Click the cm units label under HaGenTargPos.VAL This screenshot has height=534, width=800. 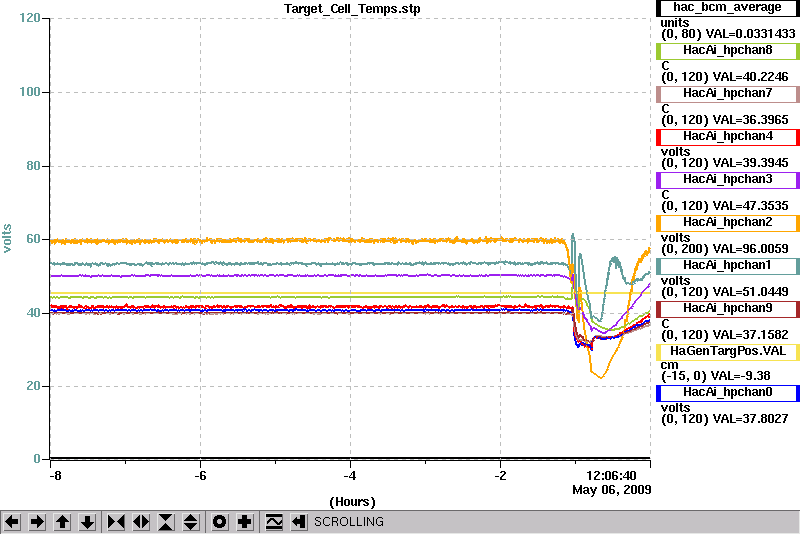coord(669,365)
